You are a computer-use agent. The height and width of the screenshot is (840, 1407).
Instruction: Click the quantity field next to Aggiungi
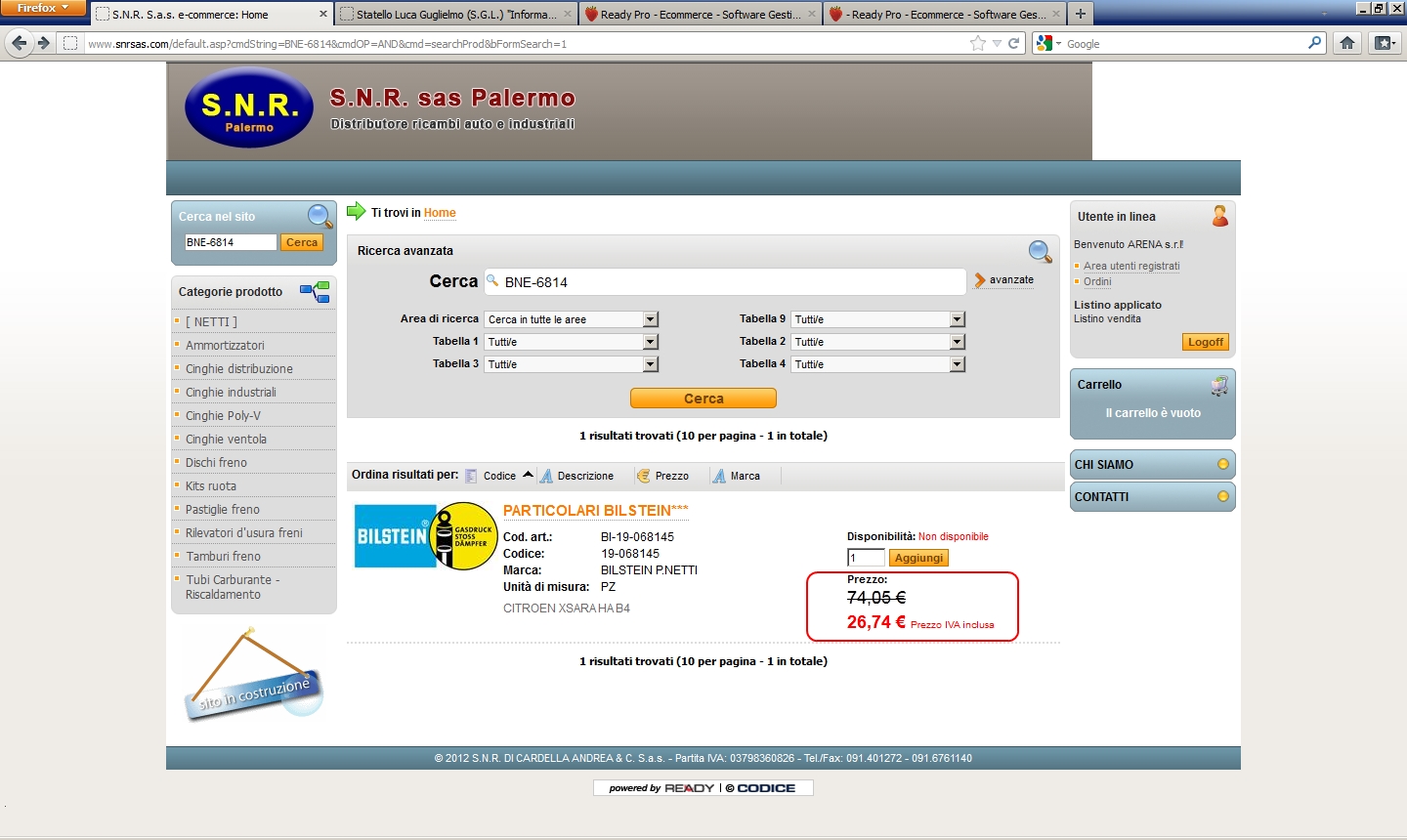(866, 558)
